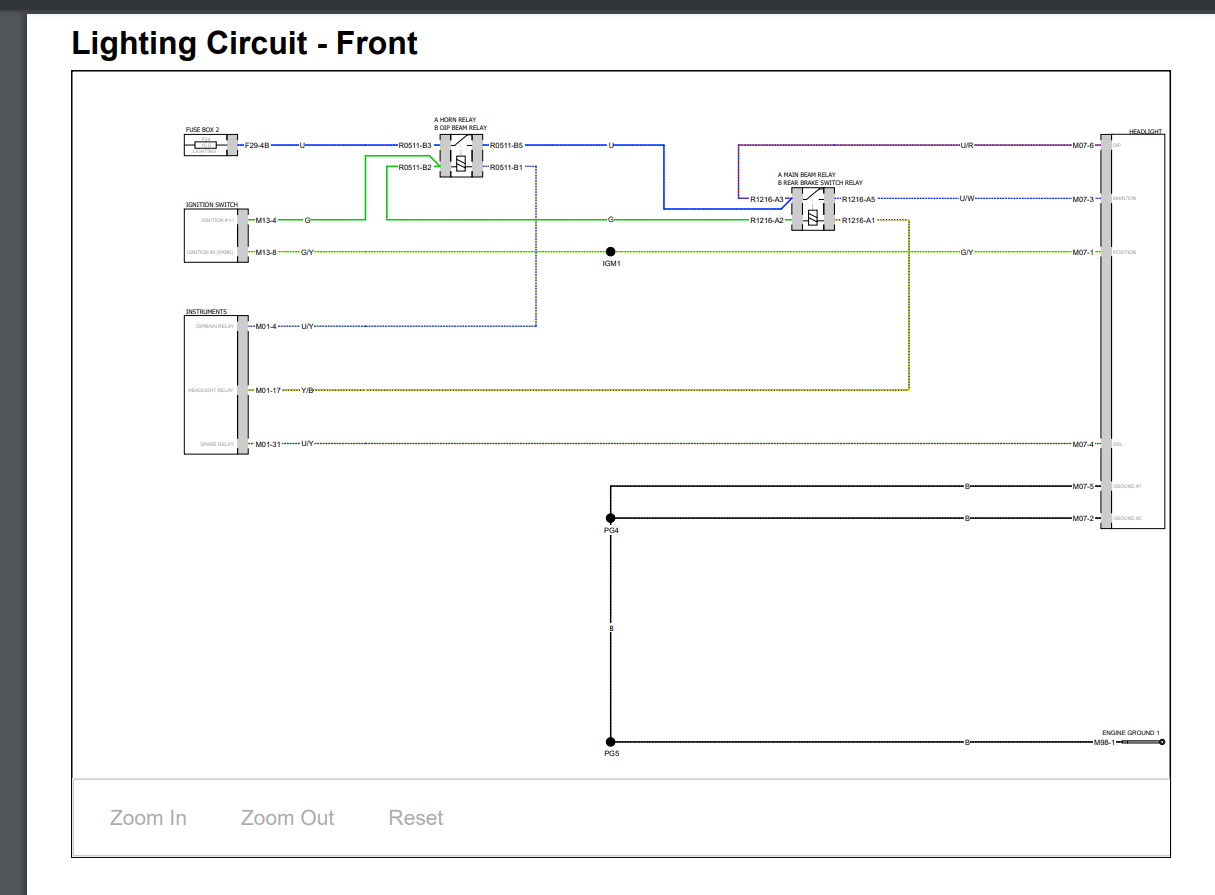Click the U/R wire color label
Viewport: 1215px width, 895px height.
coord(967,146)
